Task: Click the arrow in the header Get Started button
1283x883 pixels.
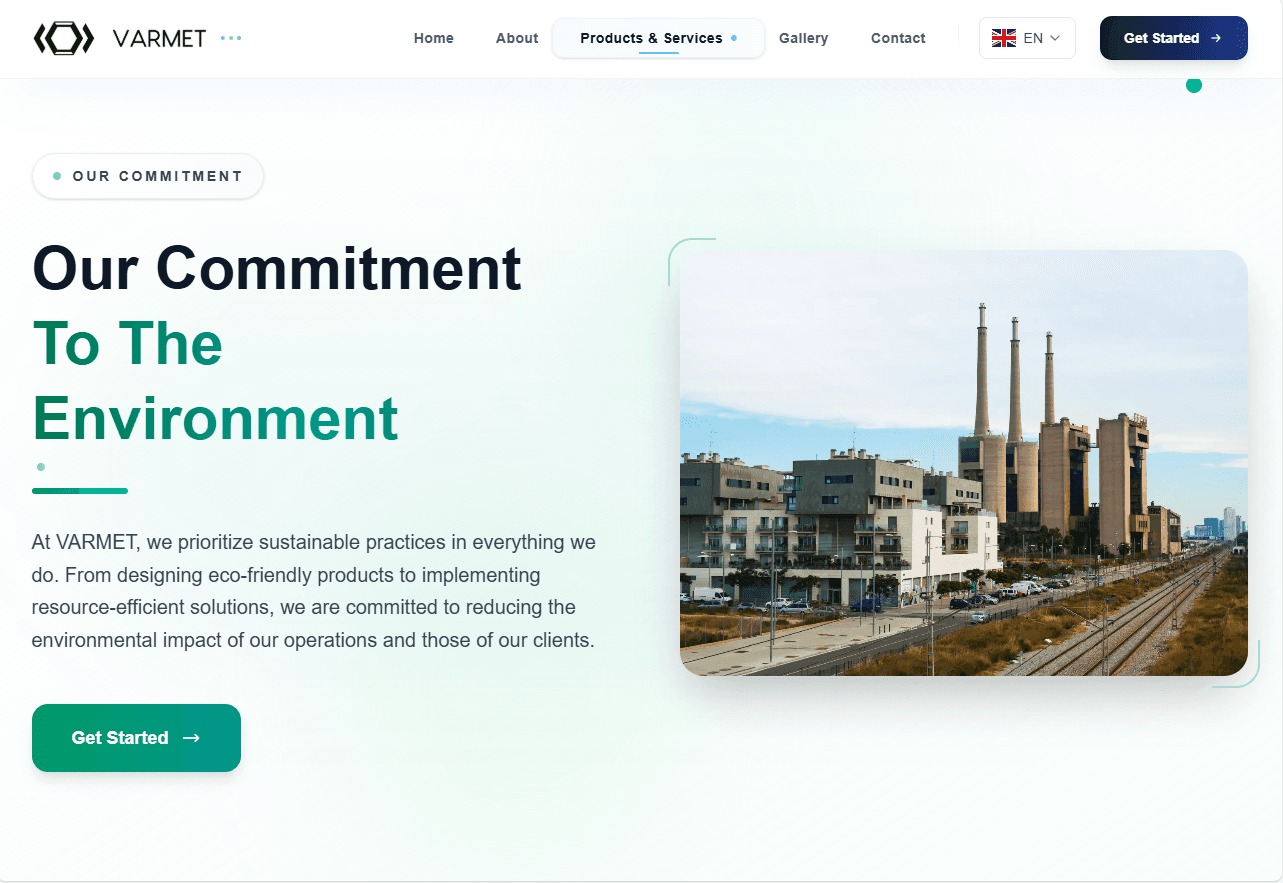Action: [x=1216, y=38]
